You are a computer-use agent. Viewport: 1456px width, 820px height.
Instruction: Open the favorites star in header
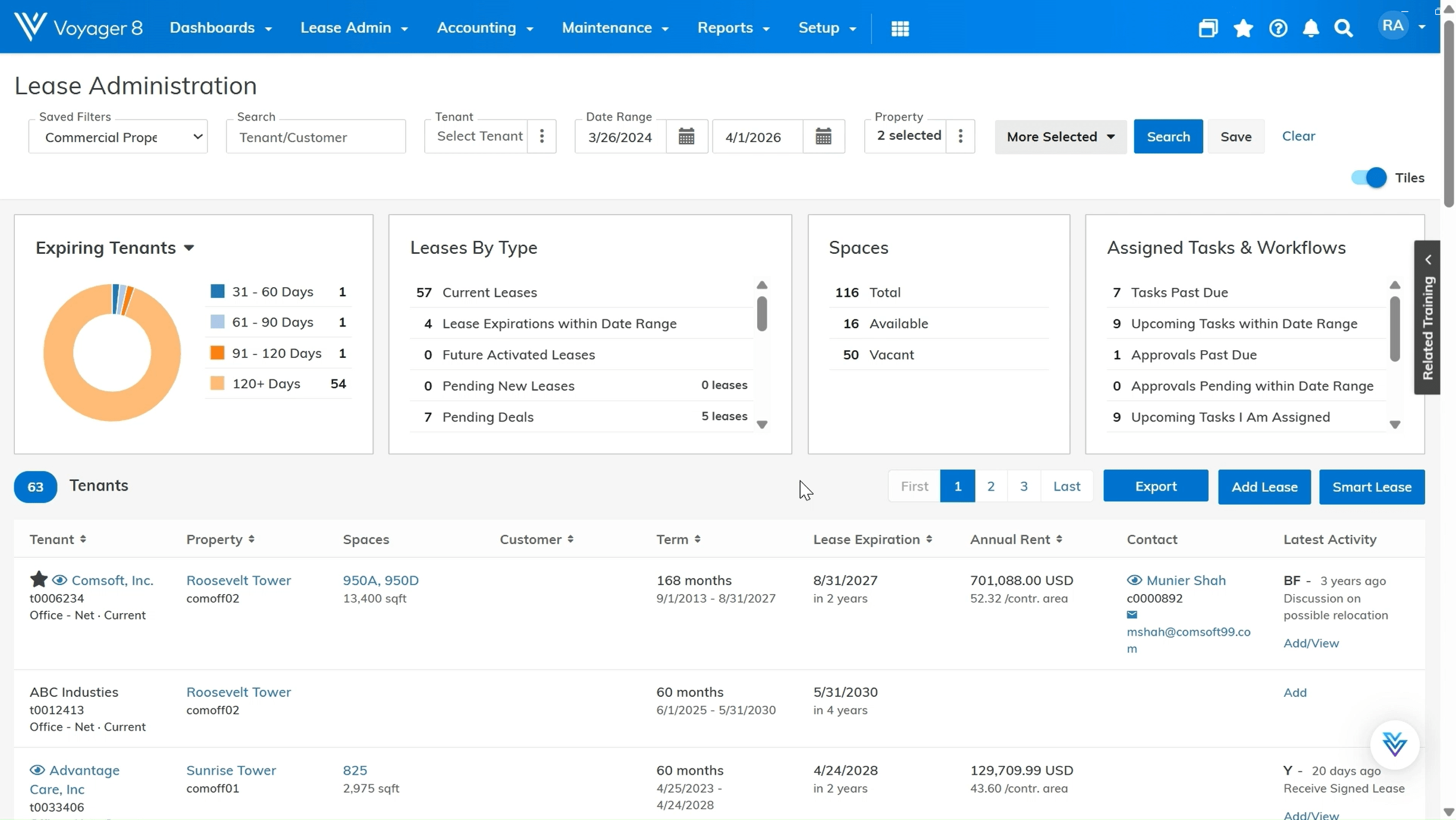pyautogui.click(x=1243, y=28)
